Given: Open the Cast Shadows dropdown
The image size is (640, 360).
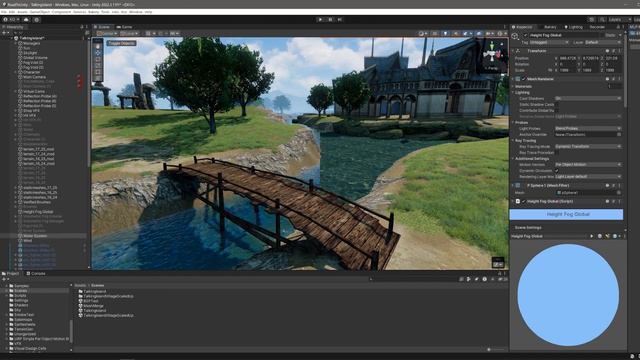Looking at the screenshot, I should [x=588, y=98].
